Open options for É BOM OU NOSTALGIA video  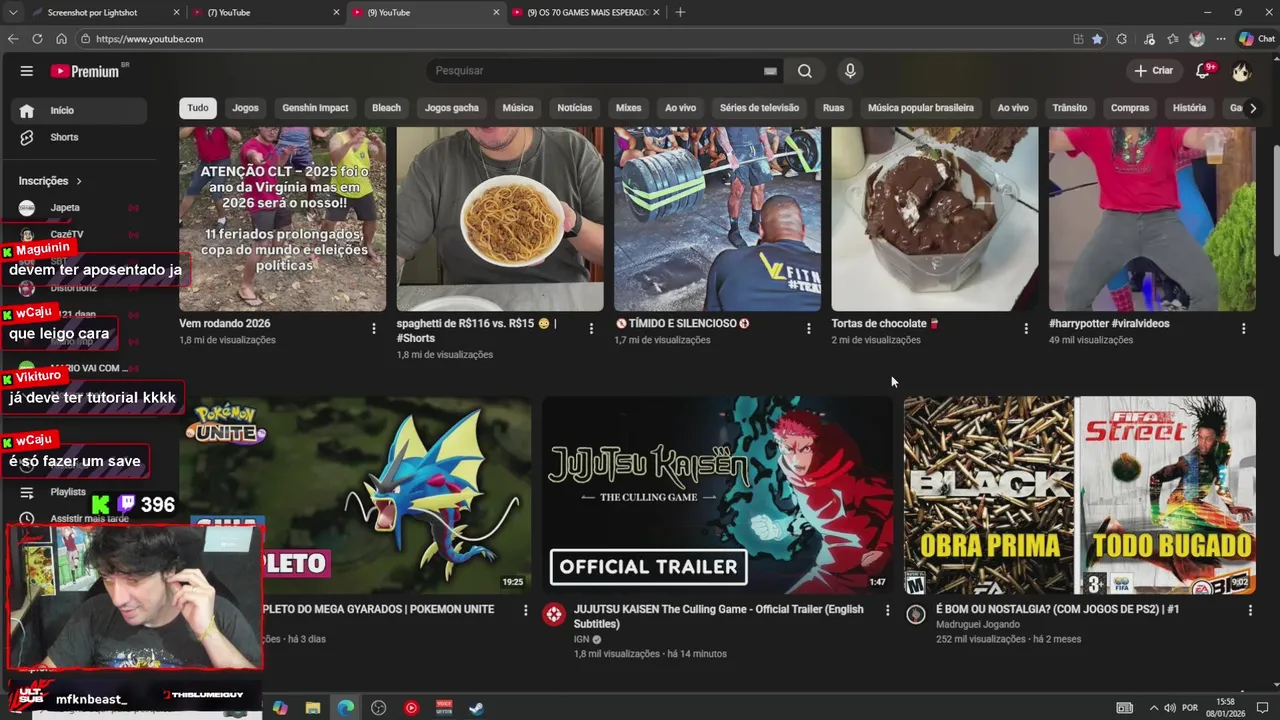1249,610
